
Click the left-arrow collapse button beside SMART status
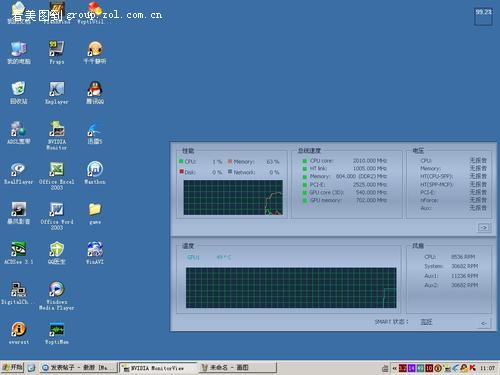[x=484, y=323]
